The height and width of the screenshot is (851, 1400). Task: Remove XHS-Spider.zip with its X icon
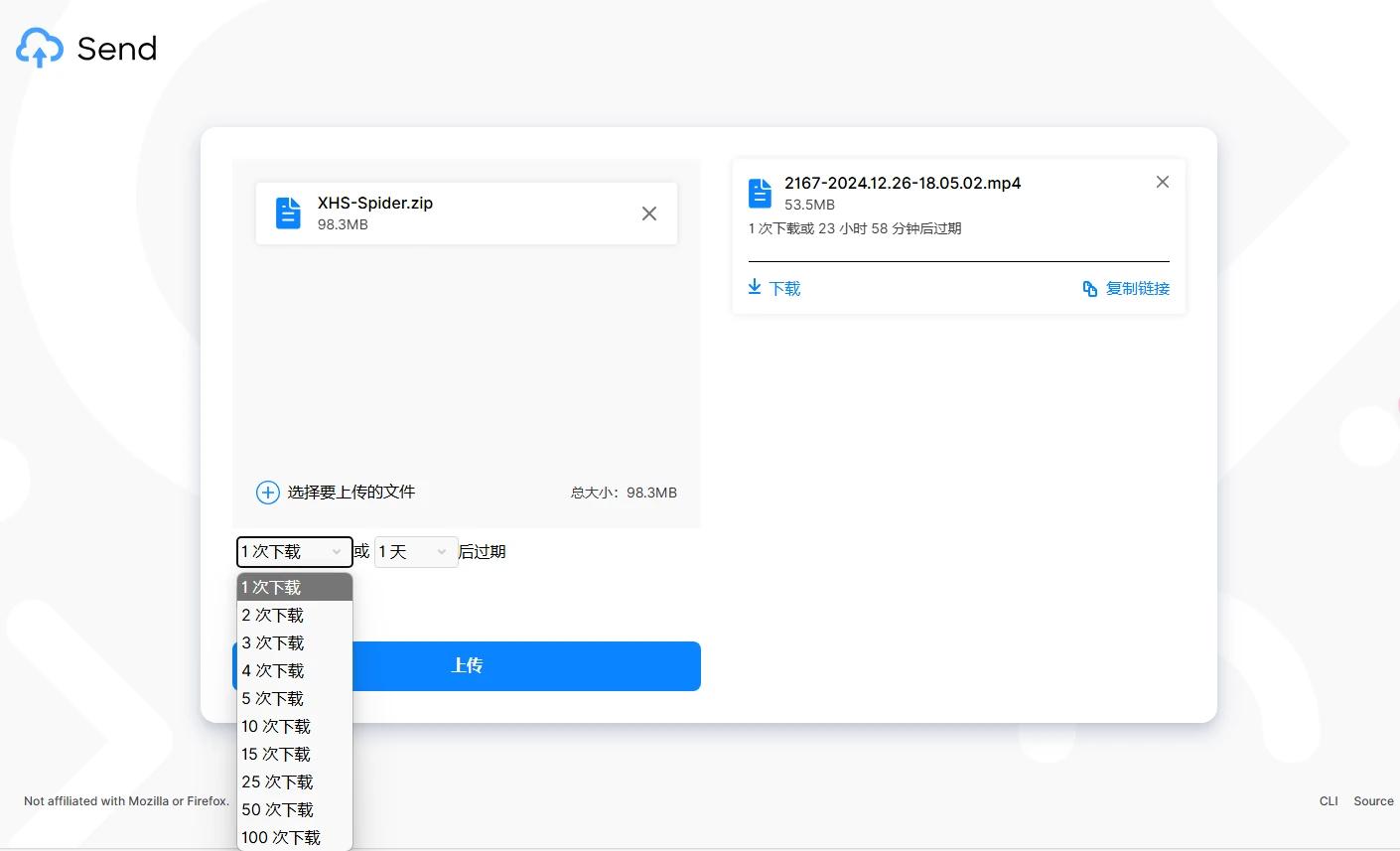pyautogui.click(x=649, y=213)
